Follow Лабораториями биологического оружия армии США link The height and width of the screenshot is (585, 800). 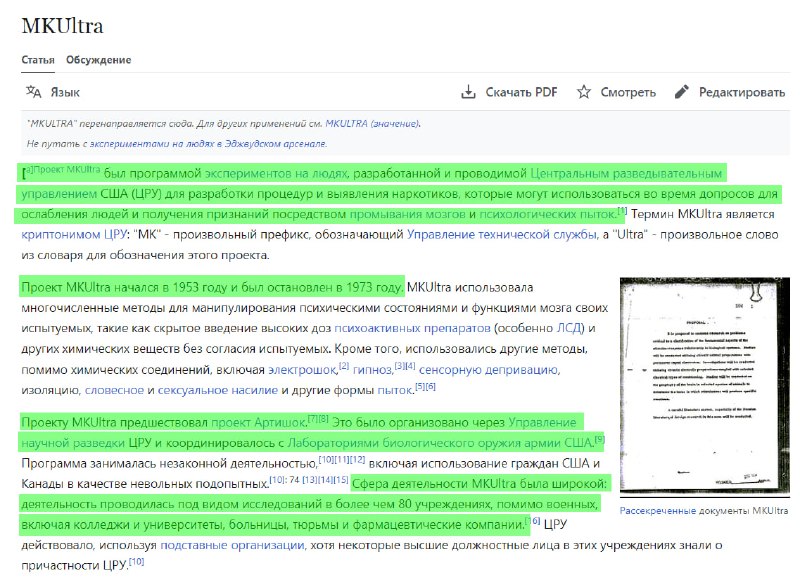pos(440,443)
